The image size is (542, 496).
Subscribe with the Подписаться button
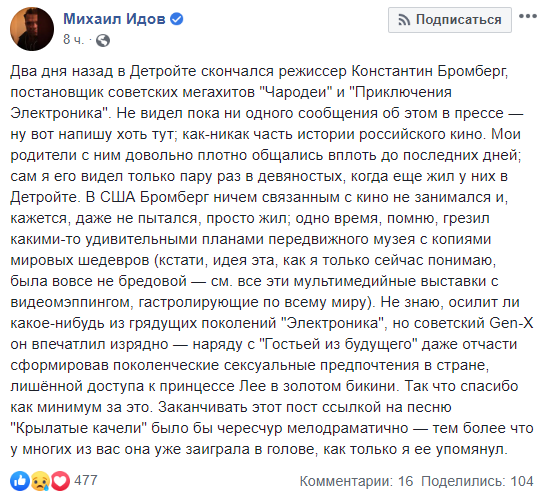pos(449,20)
